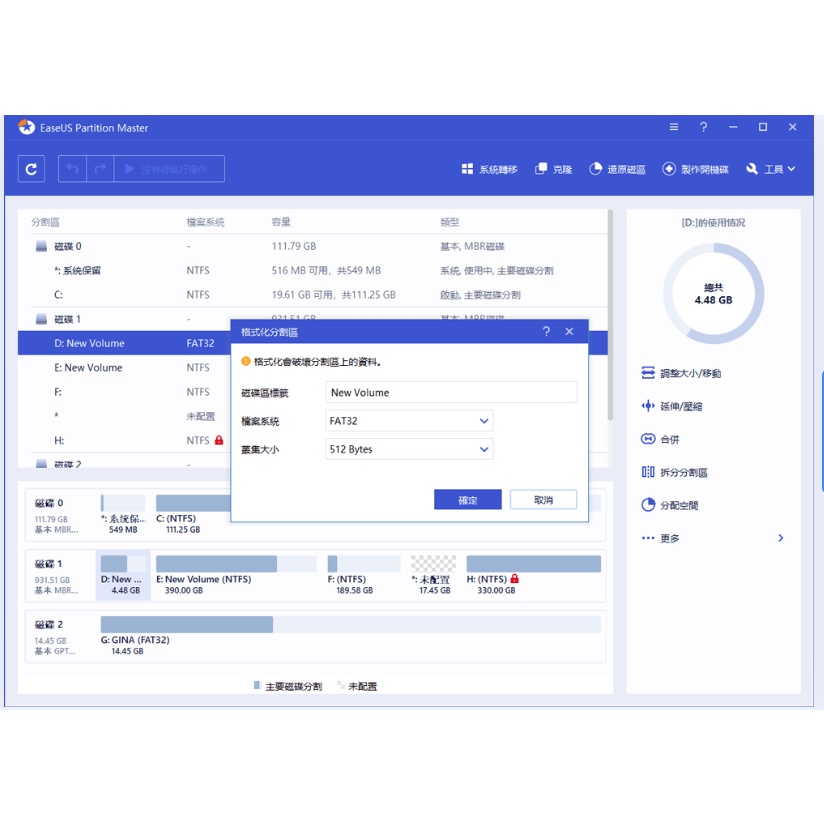The image size is (824, 824).
Task: Click the create bootable media (製作開機碟) icon
Action: coord(669,169)
